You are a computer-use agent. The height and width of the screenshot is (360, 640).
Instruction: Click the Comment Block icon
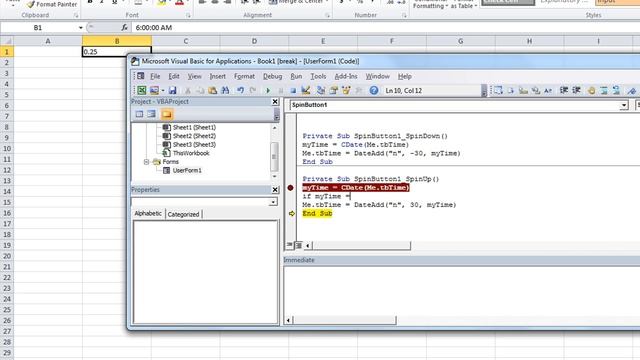(604, 90)
